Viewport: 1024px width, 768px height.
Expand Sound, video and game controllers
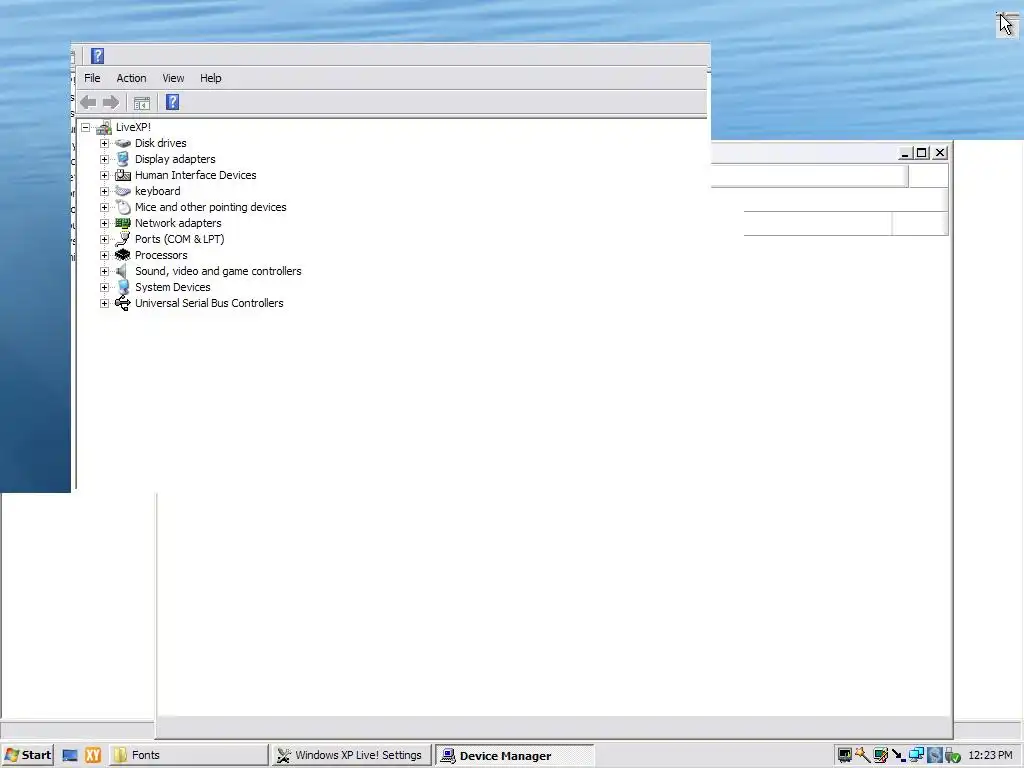coord(104,271)
